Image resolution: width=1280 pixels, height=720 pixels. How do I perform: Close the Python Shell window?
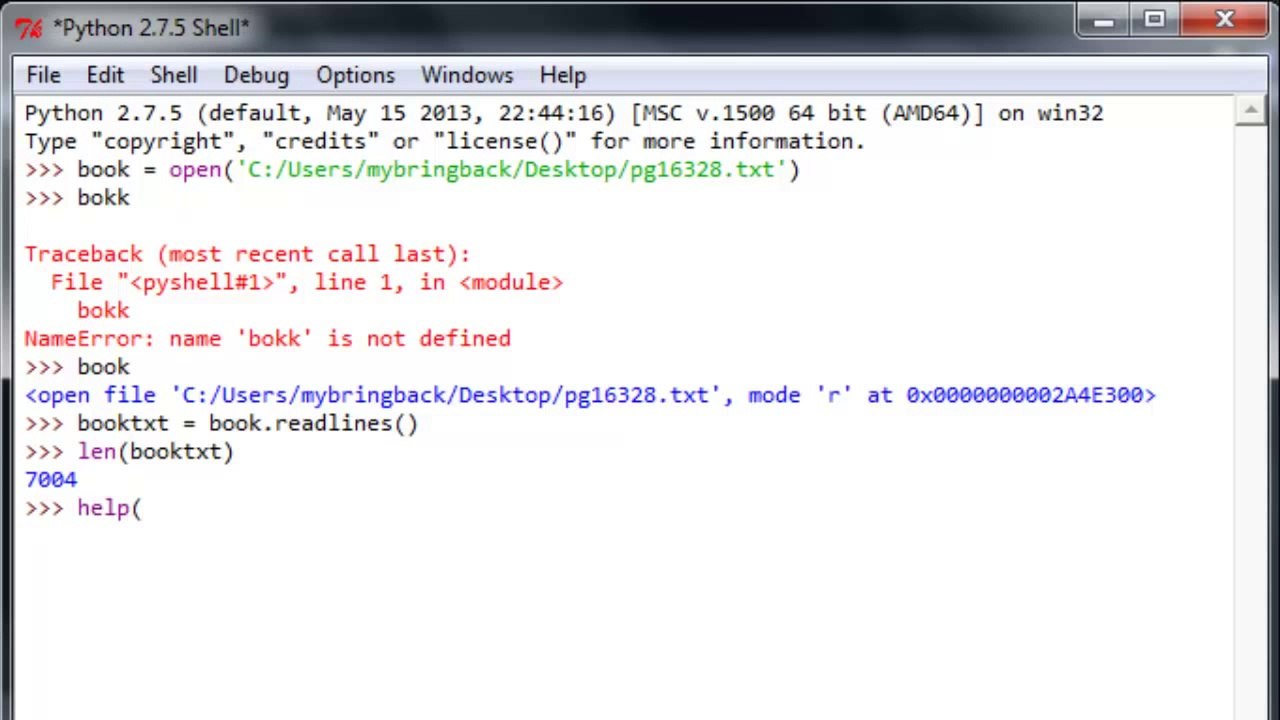point(1225,20)
